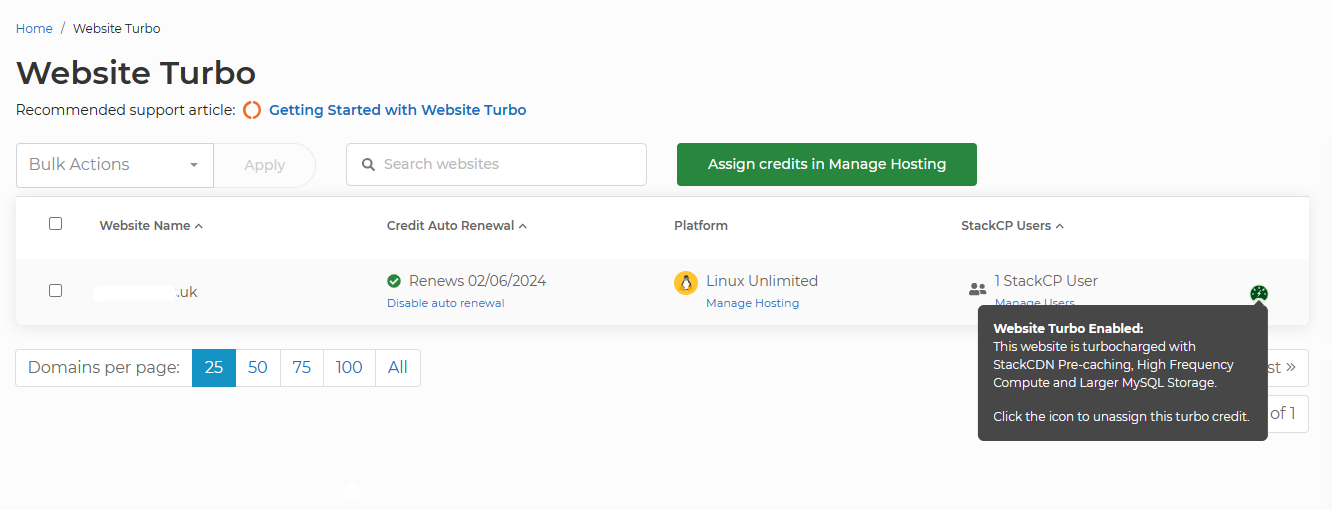Show 50 domains per page
This screenshot has height=510, width=1332.
[258, 367]
